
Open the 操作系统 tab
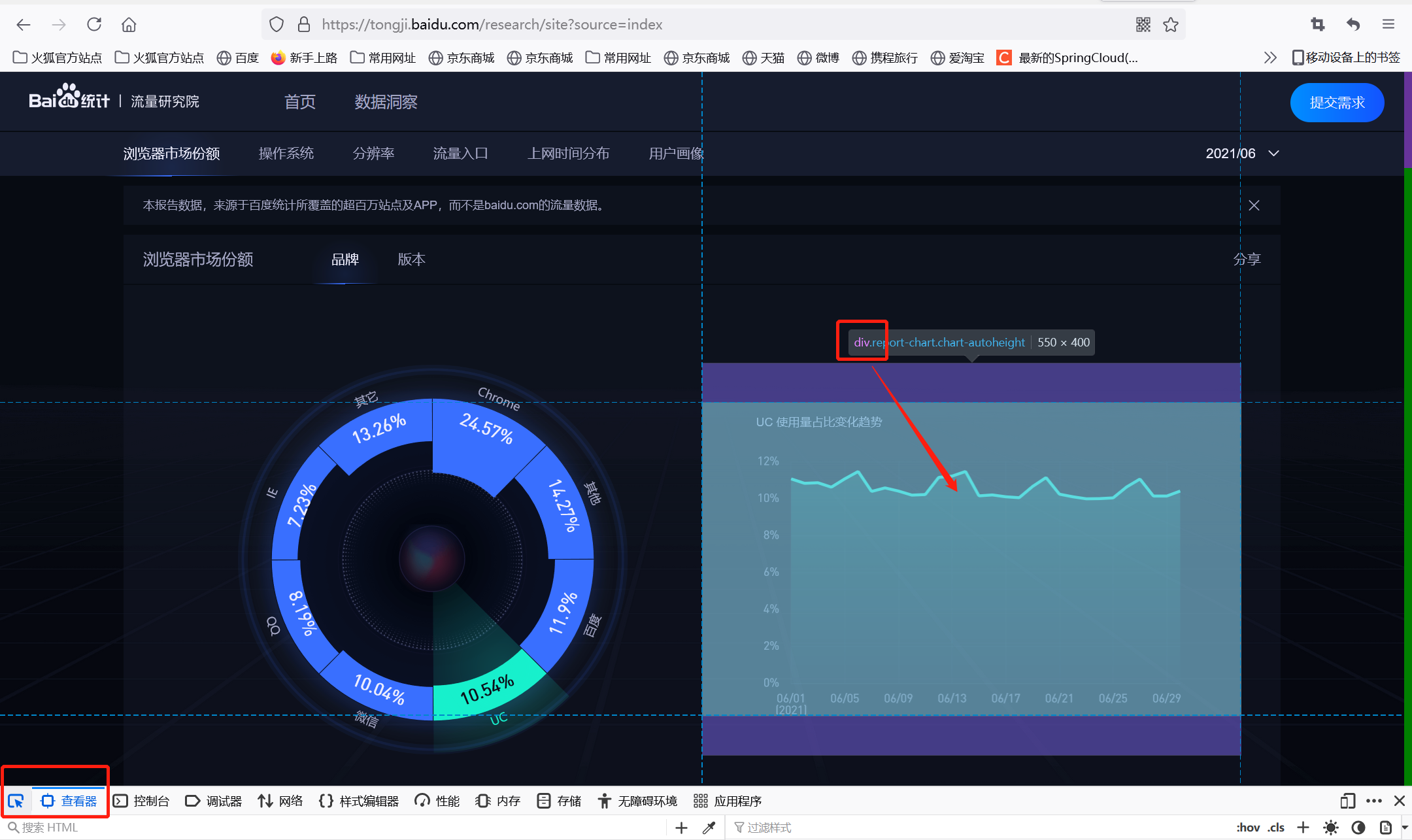tap(286, 154)
